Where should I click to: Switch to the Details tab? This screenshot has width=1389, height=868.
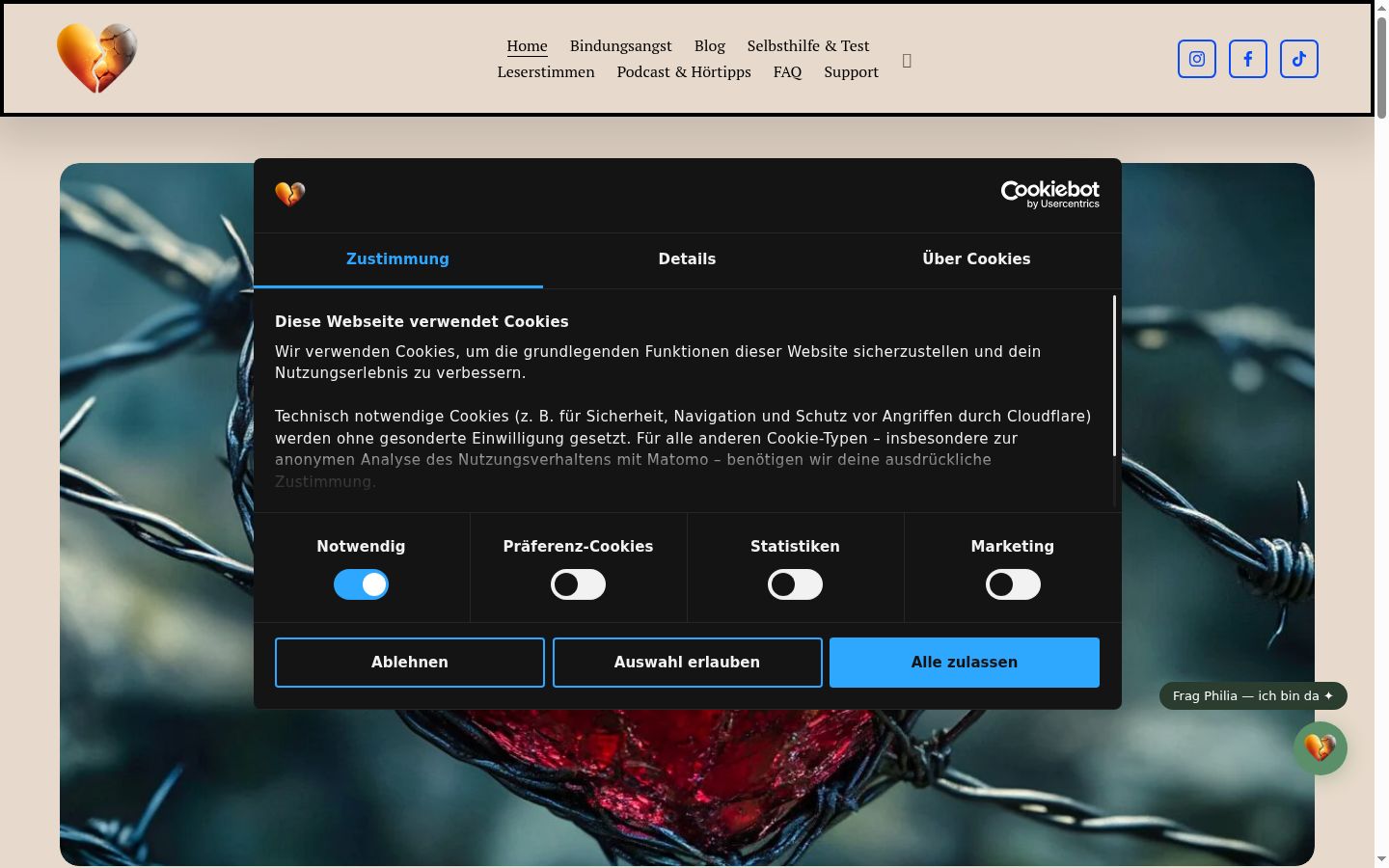click(x=687, y=259)
